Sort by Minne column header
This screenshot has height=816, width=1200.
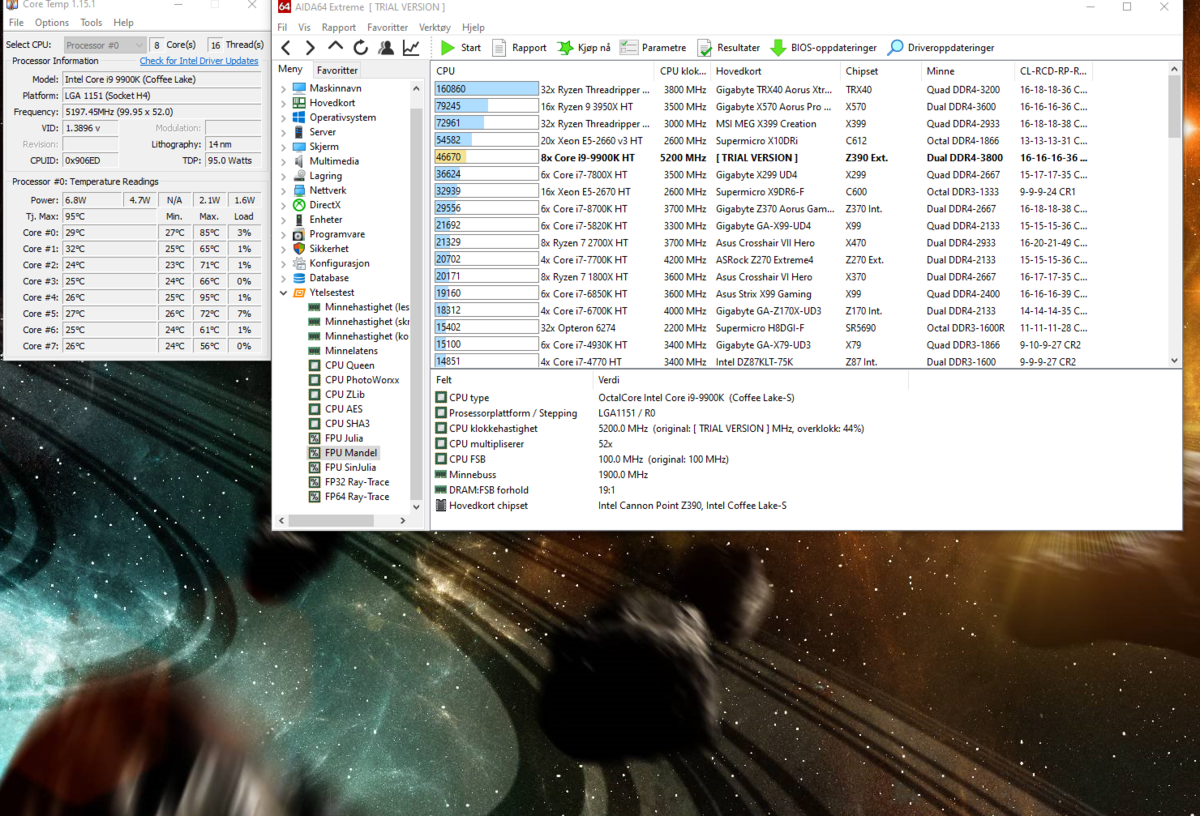(x=968, y=71)
